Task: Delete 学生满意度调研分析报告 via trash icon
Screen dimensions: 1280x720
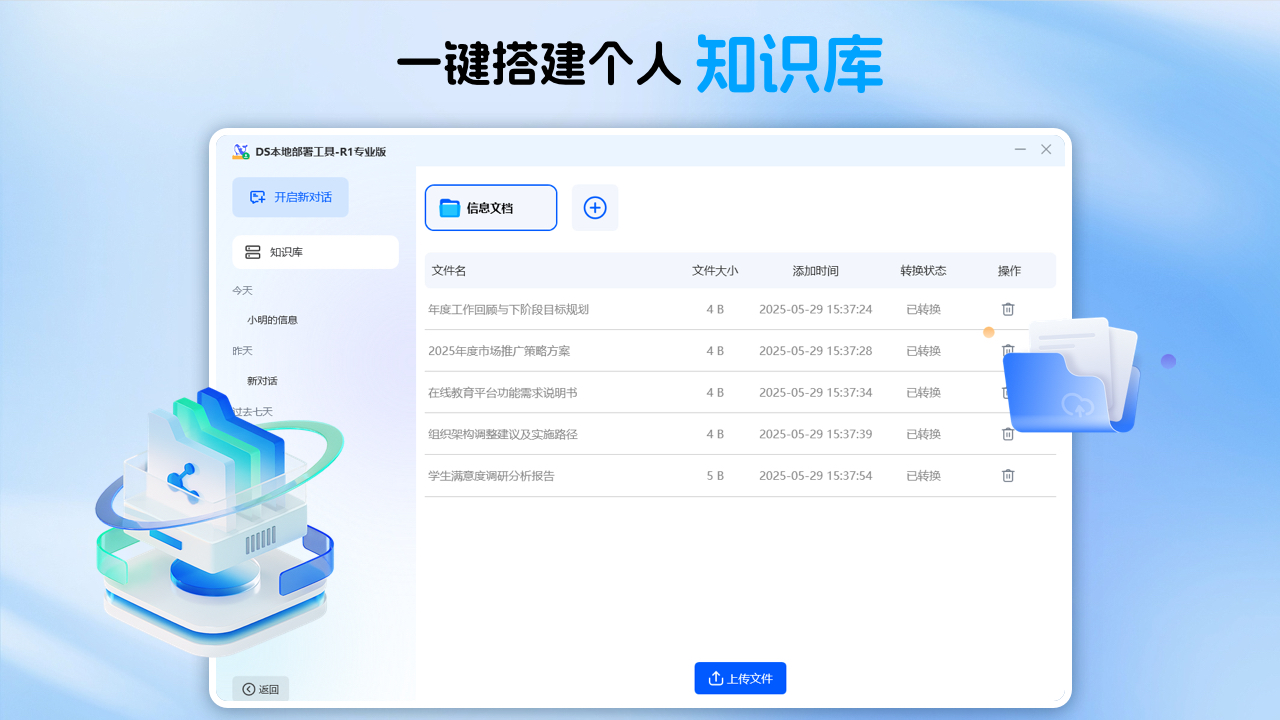Action: (1008, 475)
